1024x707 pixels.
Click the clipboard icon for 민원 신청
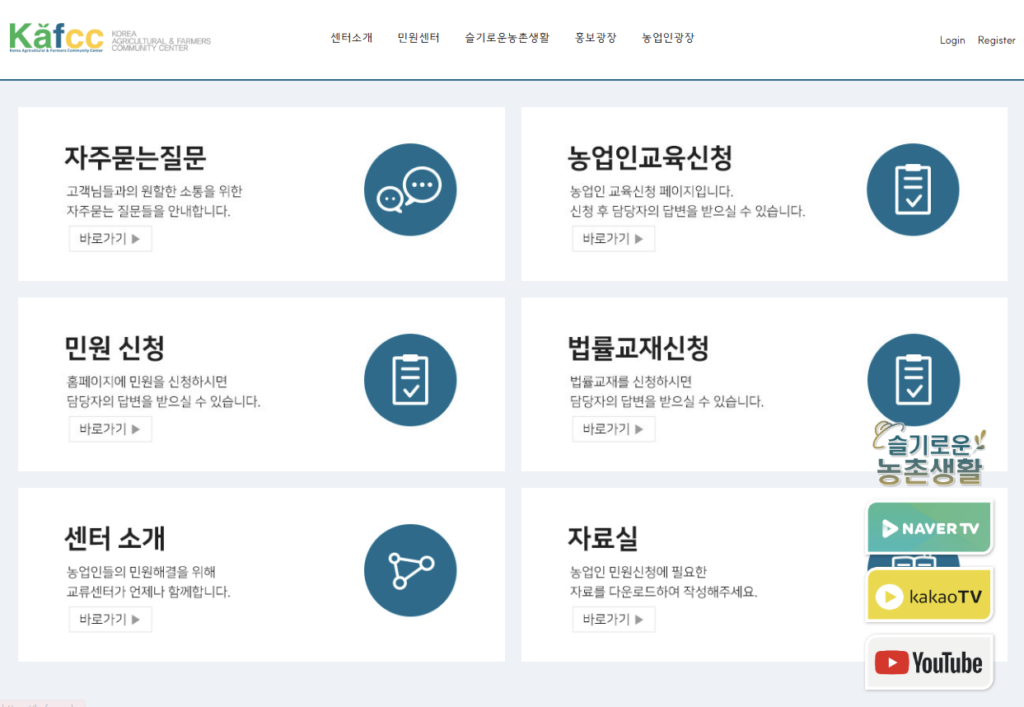point(410,380)
